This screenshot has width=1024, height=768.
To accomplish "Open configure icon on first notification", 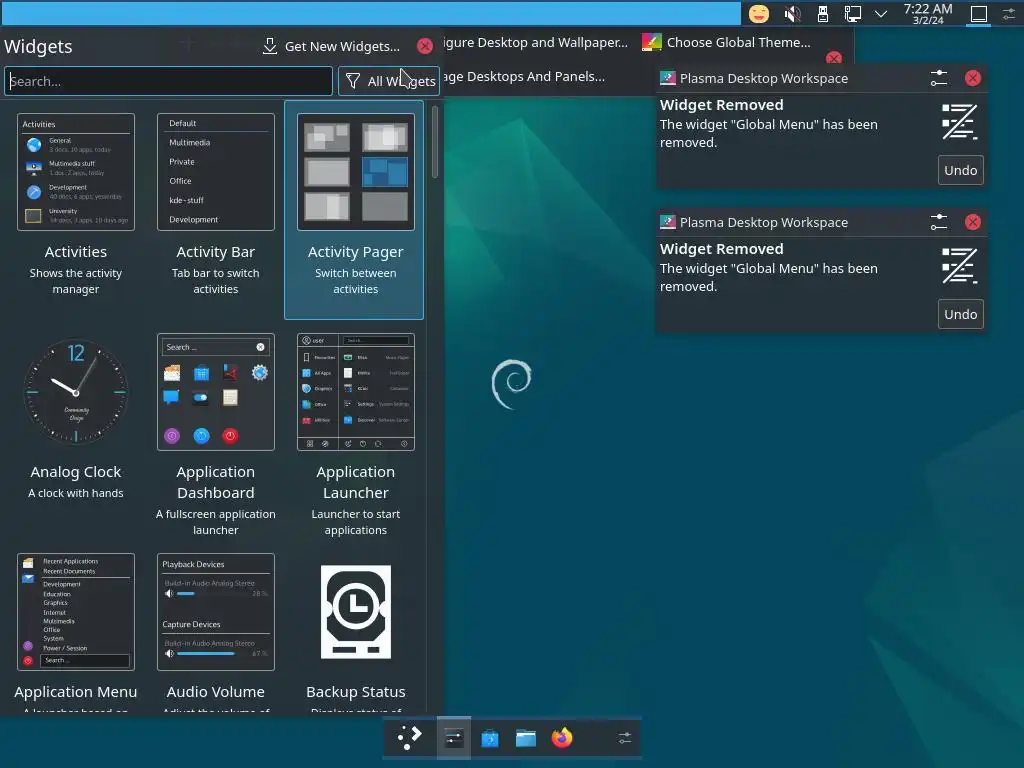I will [x=938, y=78].
